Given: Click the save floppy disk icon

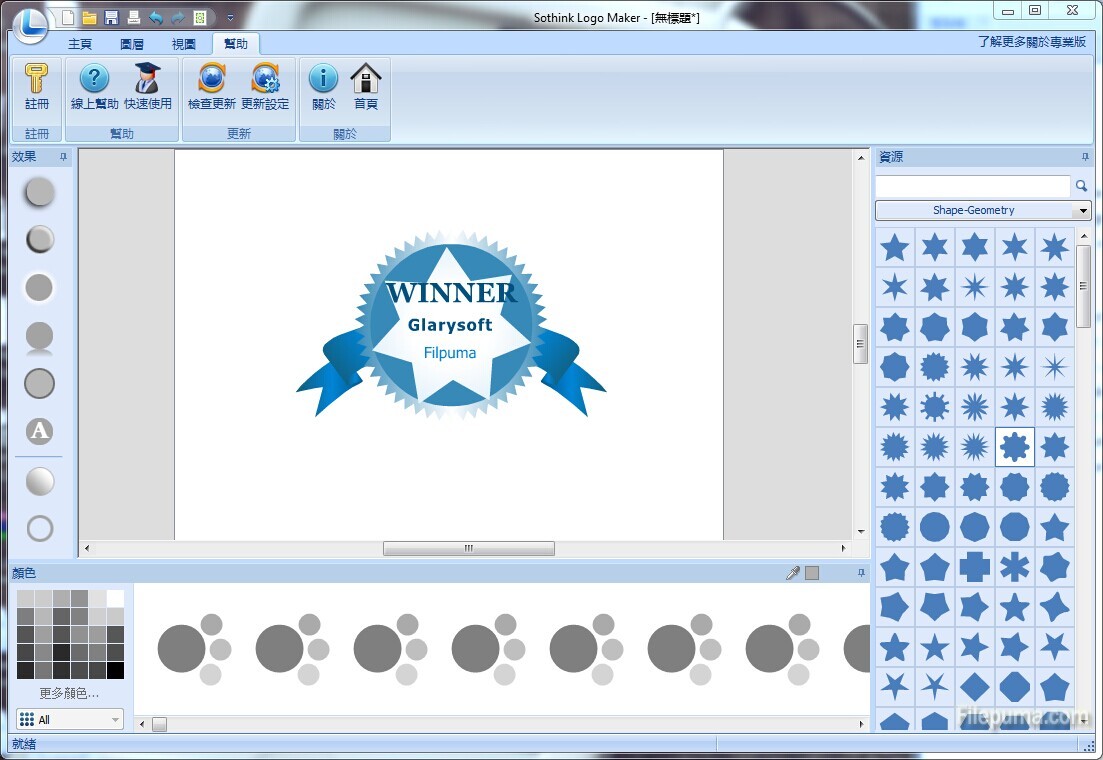Looking at the screenshot, I should pos(112,18).
